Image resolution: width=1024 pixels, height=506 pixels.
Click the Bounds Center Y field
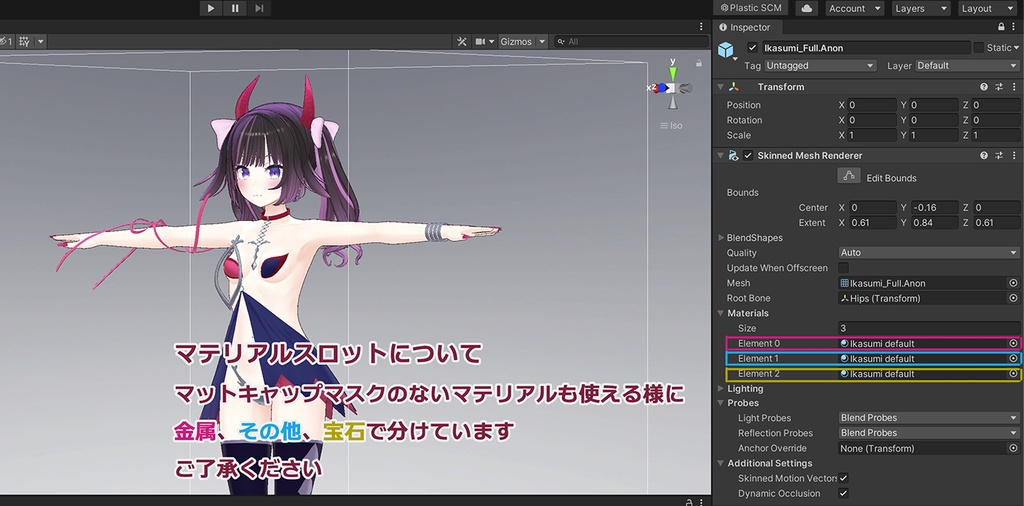(x=934, y=208)
